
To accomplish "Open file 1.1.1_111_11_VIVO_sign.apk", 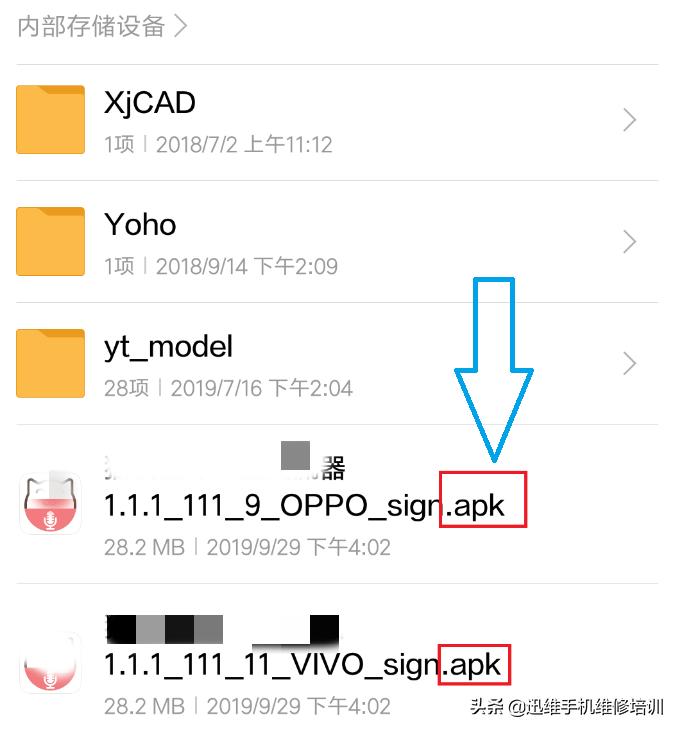I will coord(302,664).
